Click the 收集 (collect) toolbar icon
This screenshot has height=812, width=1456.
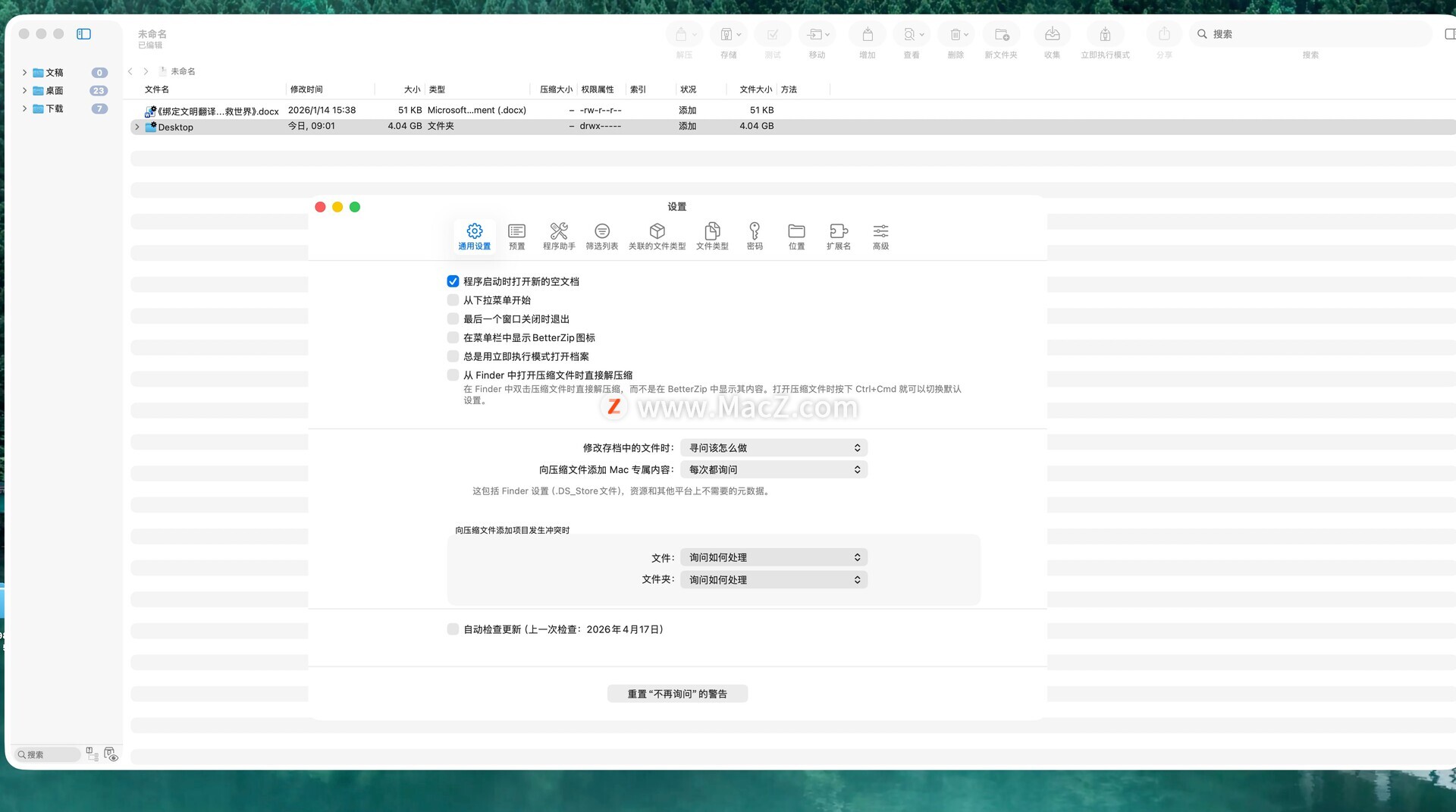coord(1053,34)
